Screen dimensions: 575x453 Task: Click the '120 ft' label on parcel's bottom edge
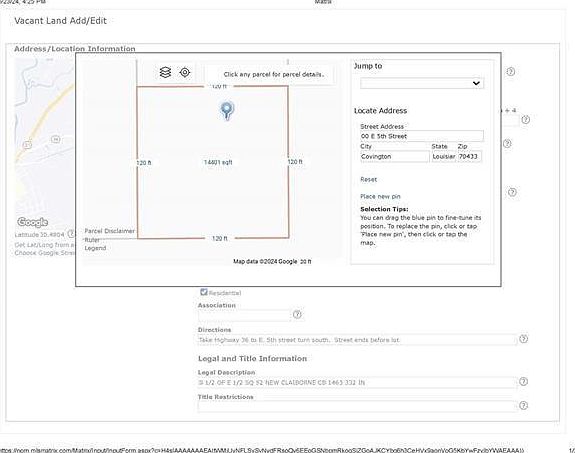click(220, 238)
